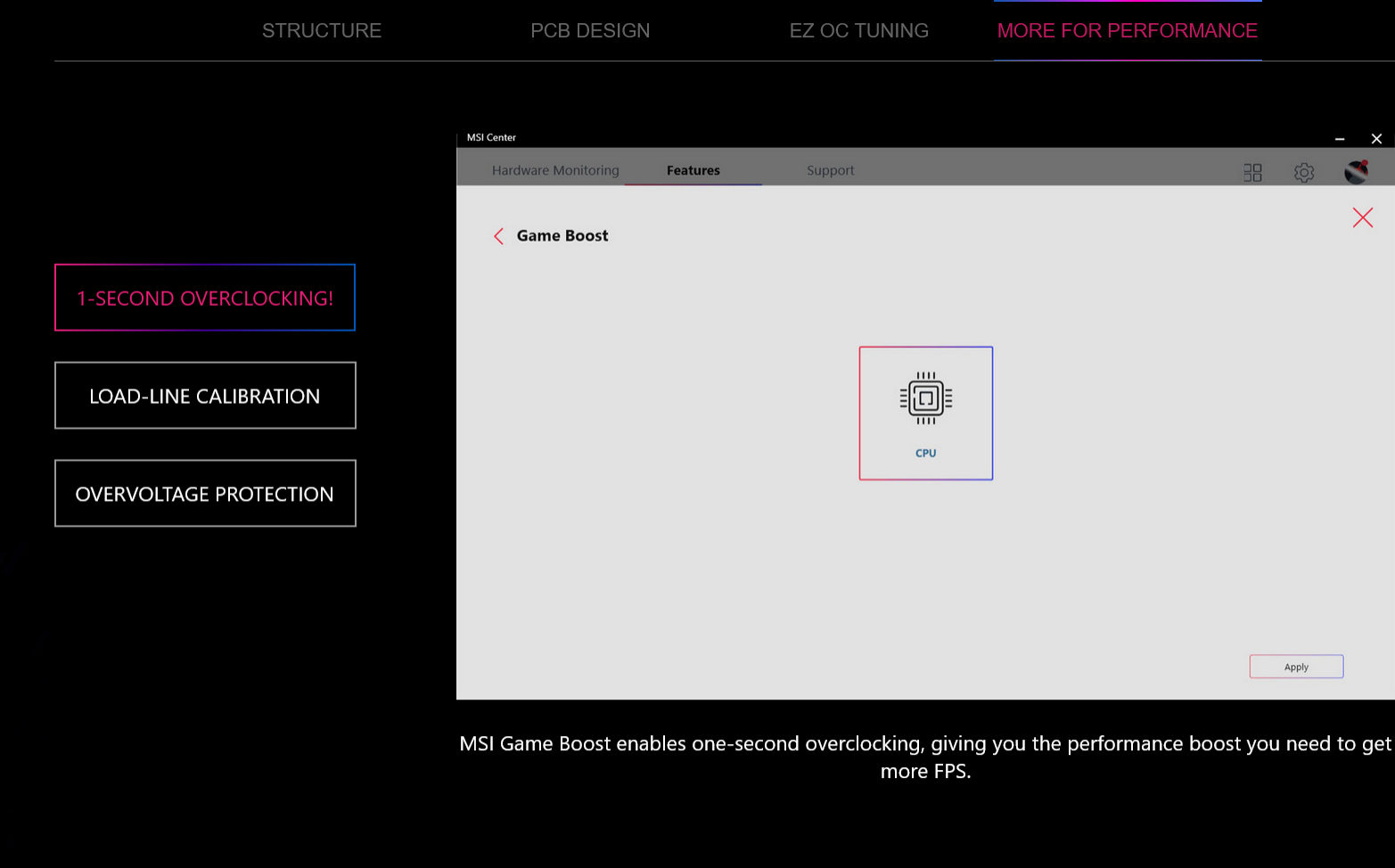
Task: Select Load-Line Calibration option
Action: click(x=205, y=396)
